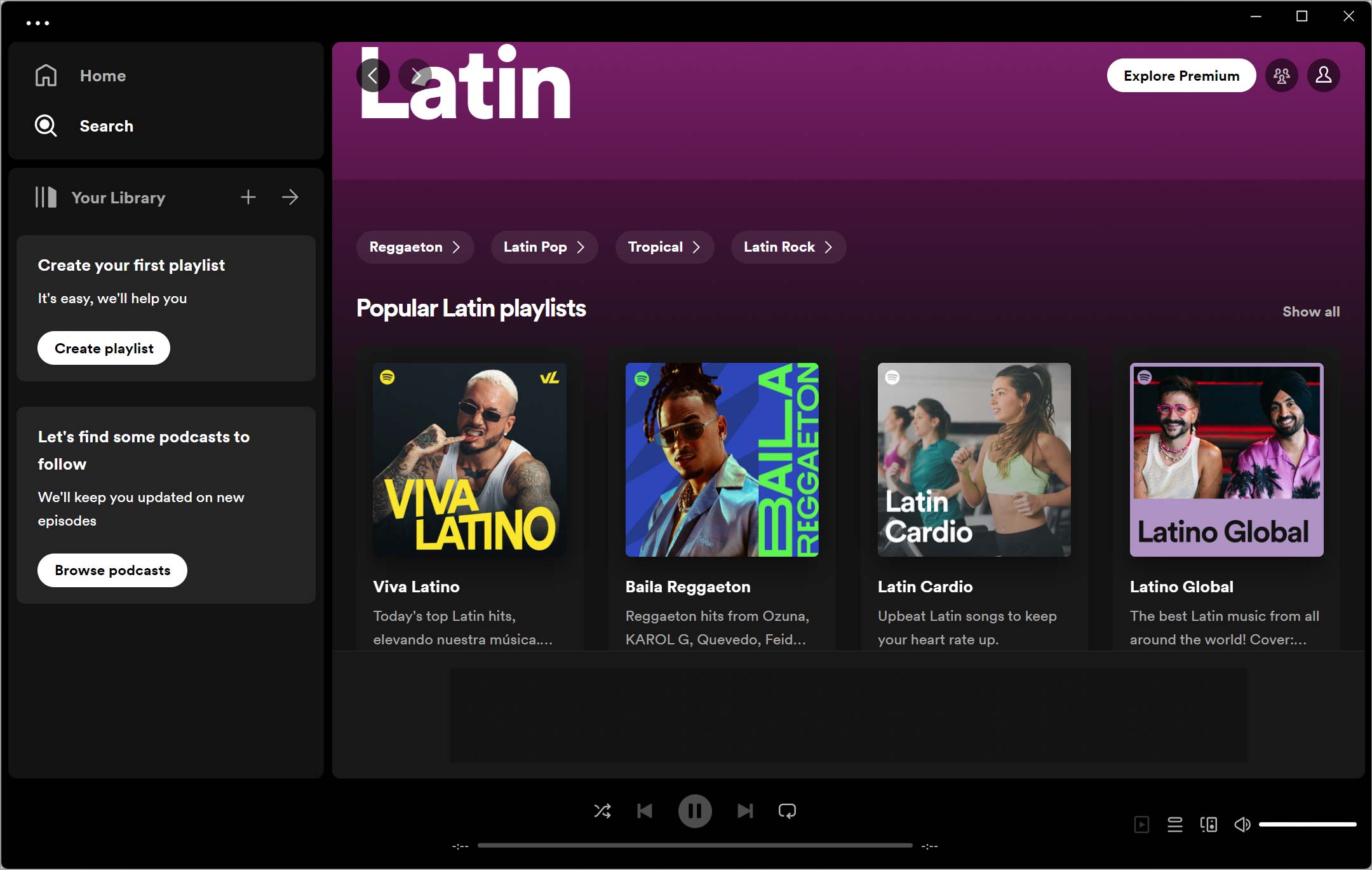The image size is (1372, 870).
Task: Skip to next track
Action: click(745, 811)
